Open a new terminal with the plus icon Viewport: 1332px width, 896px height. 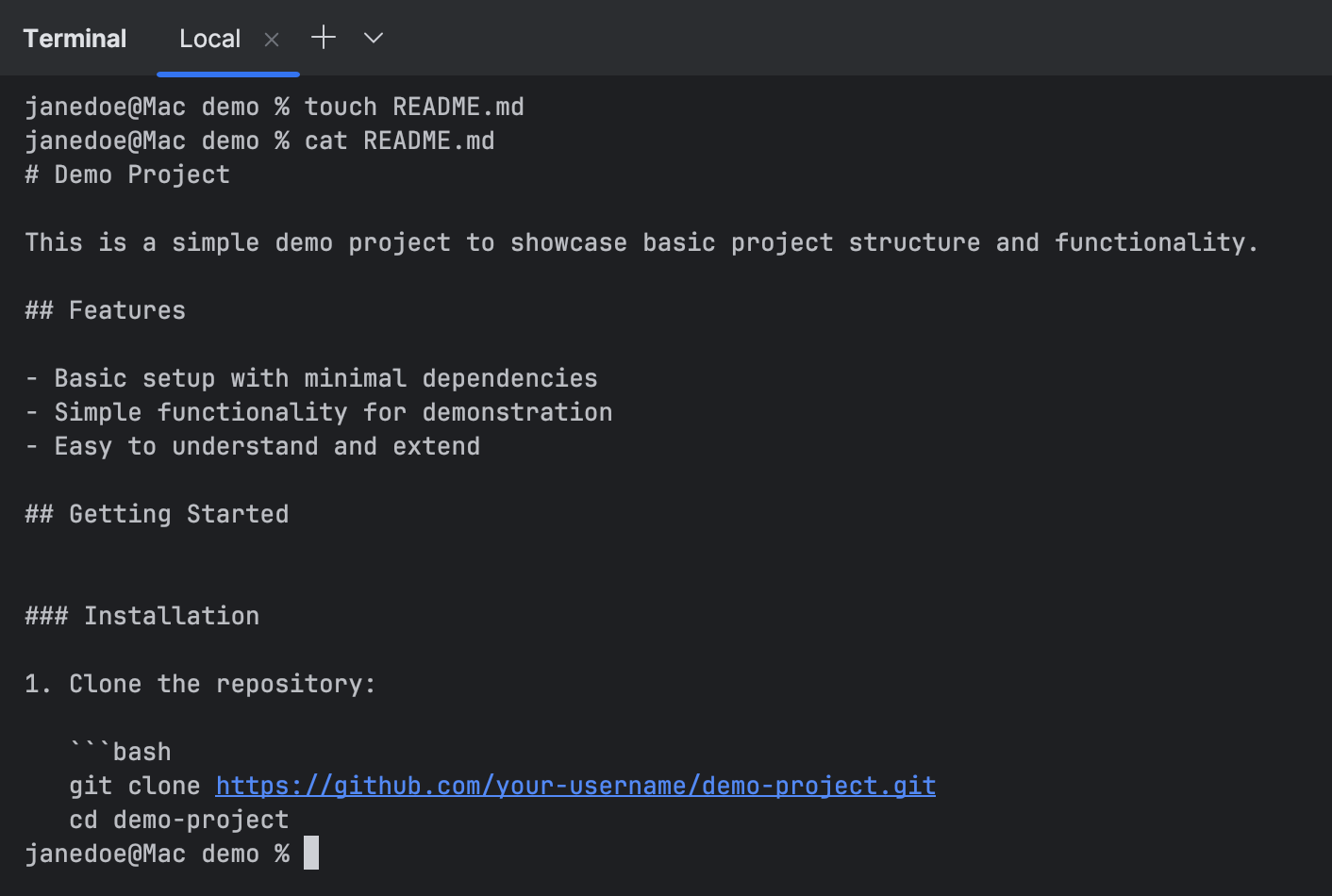323,37
